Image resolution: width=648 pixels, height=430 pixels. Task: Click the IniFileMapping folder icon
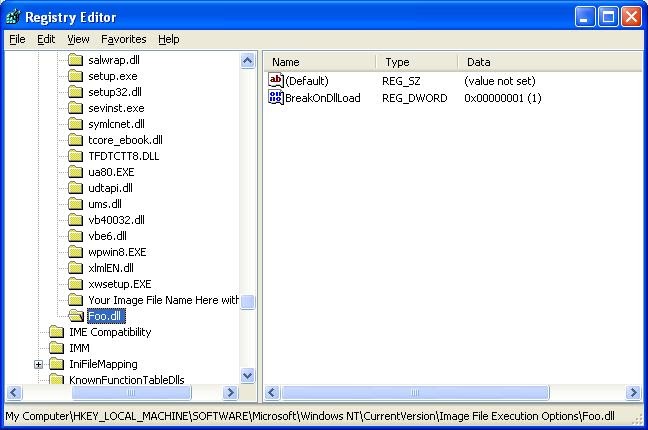pyautogui.click(x=56, y=364)
